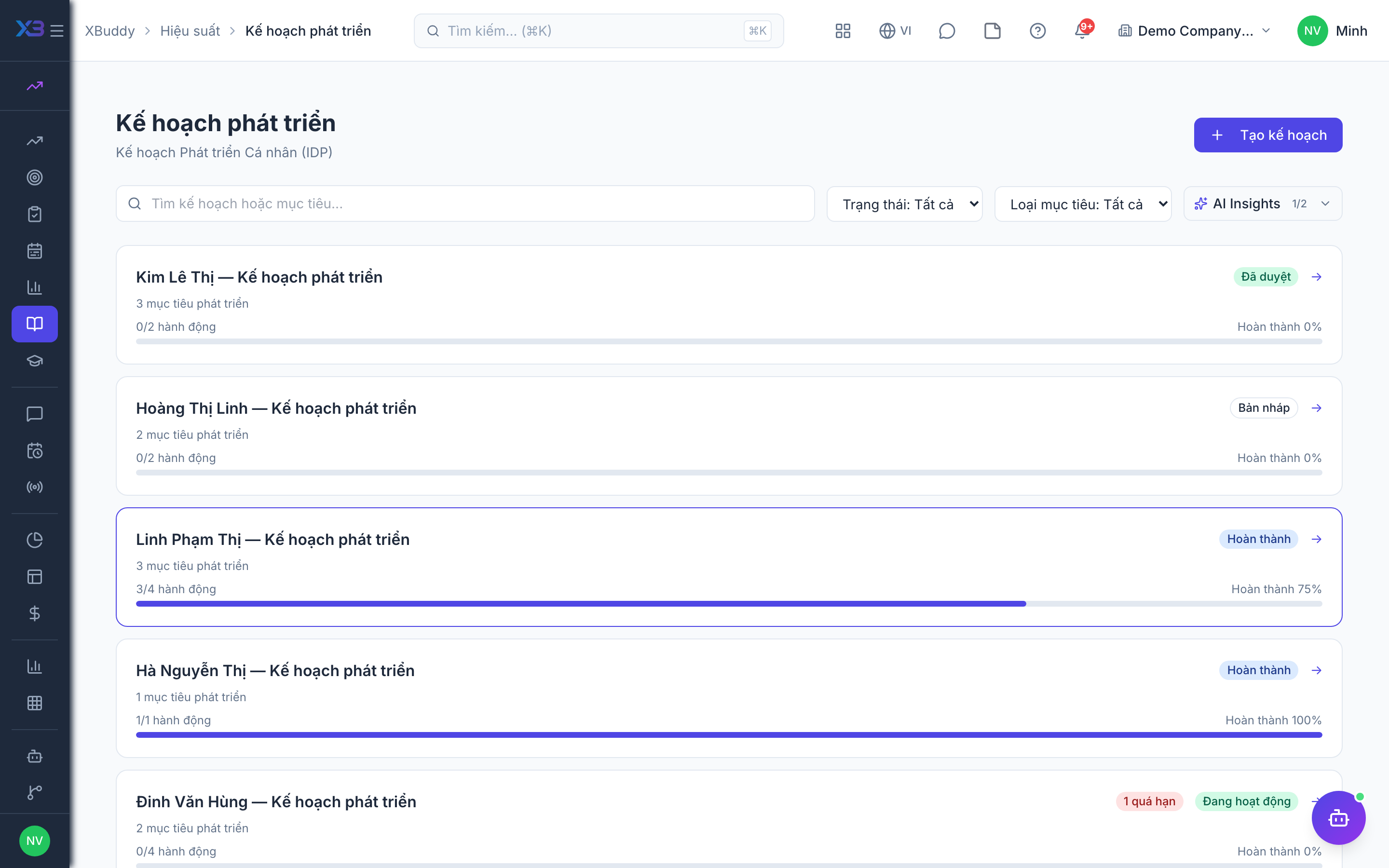Click the dollar sign icon in sidebar
1389x868 pixels.
[x=34, y=613]
